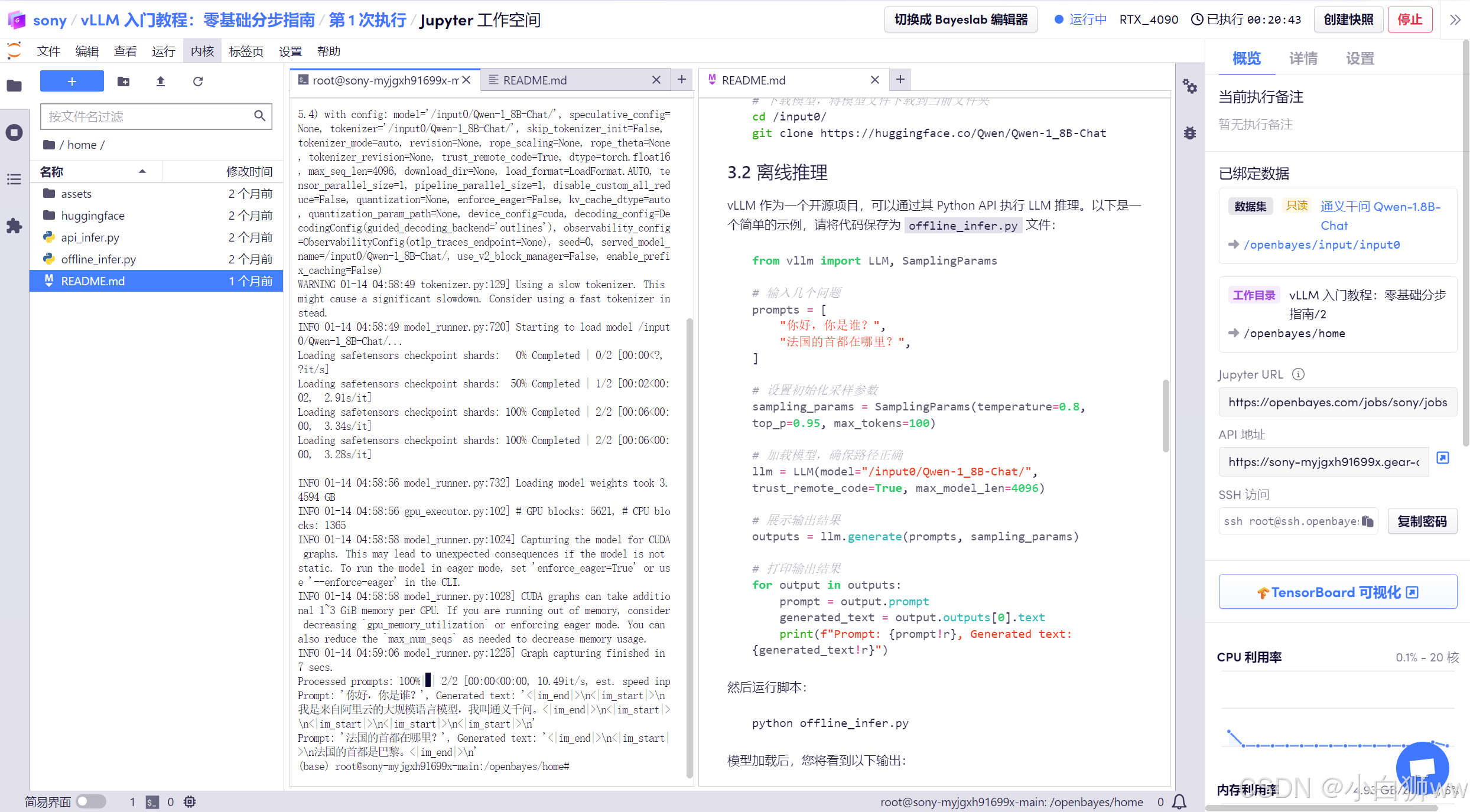
Task: Expand the collapsed top-right panel chevron
Action: click(1455, 19)
